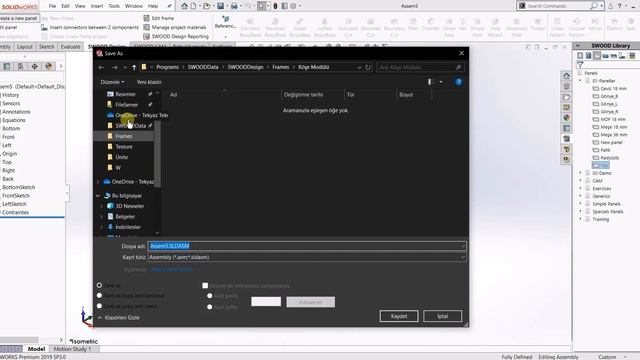This screenshot has width=640, height=360.
Task: Open Manage project materials
Action: pyautogui.click(x=175, y=27)
